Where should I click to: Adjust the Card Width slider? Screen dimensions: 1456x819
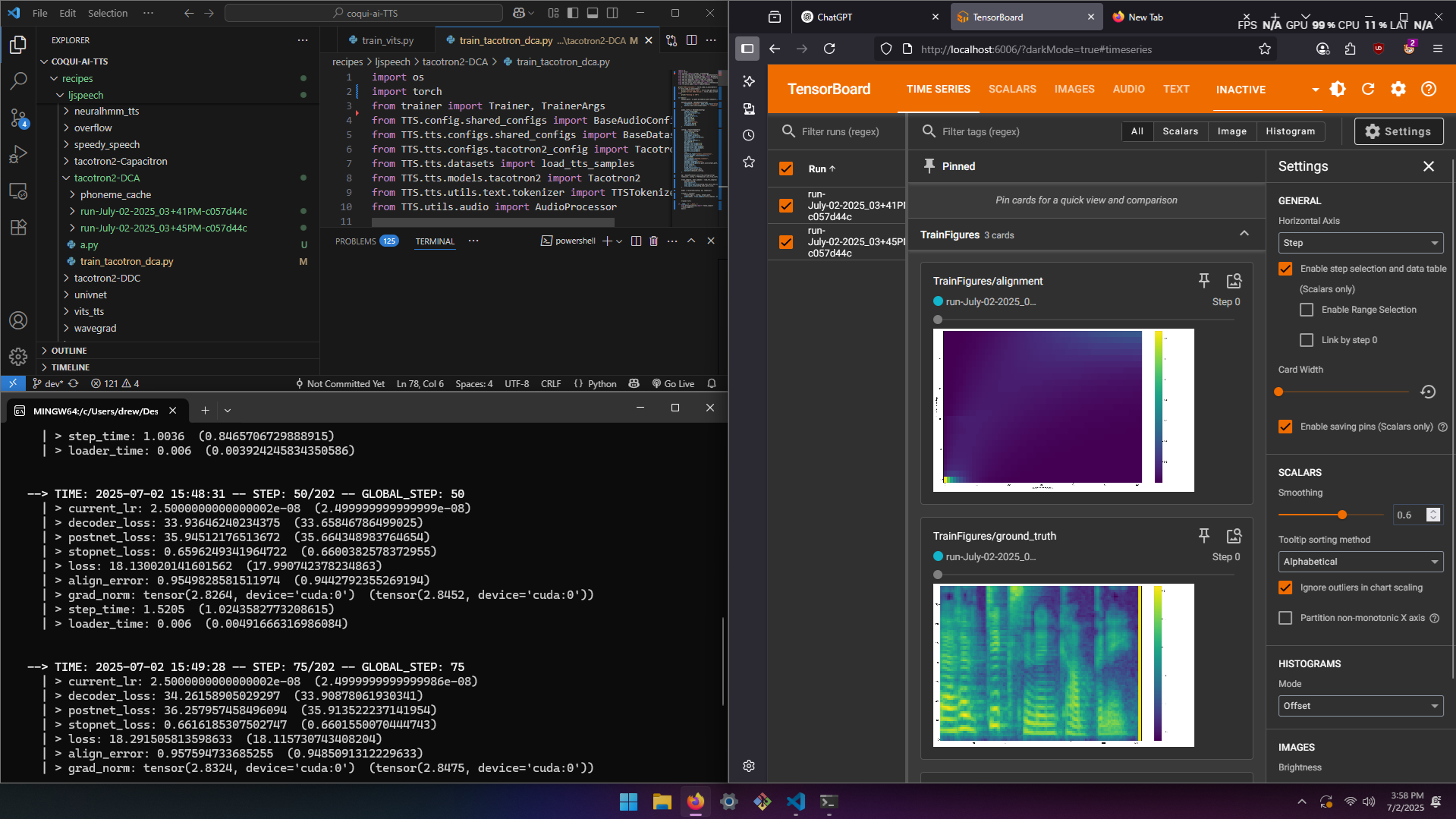tap(1278, 392)
